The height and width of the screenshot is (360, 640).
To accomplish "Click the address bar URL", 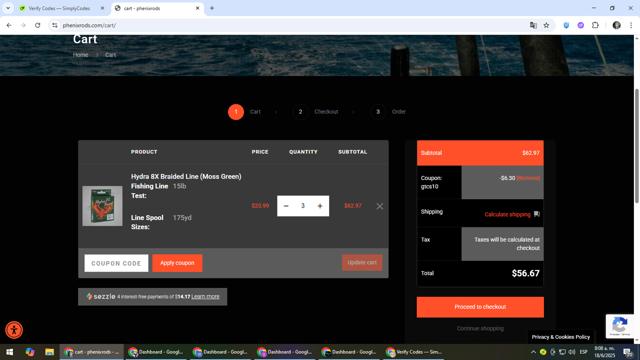I will 89,25.
